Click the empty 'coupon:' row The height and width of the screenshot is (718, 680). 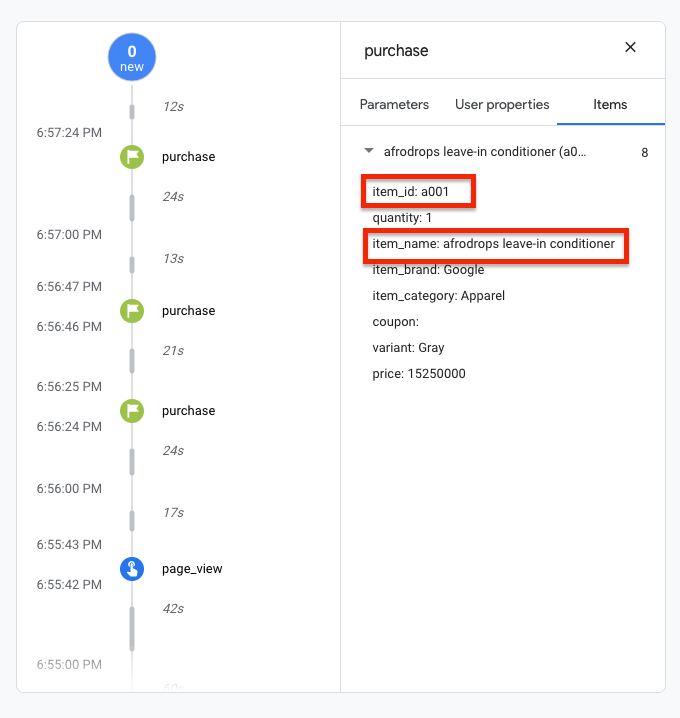396,322
